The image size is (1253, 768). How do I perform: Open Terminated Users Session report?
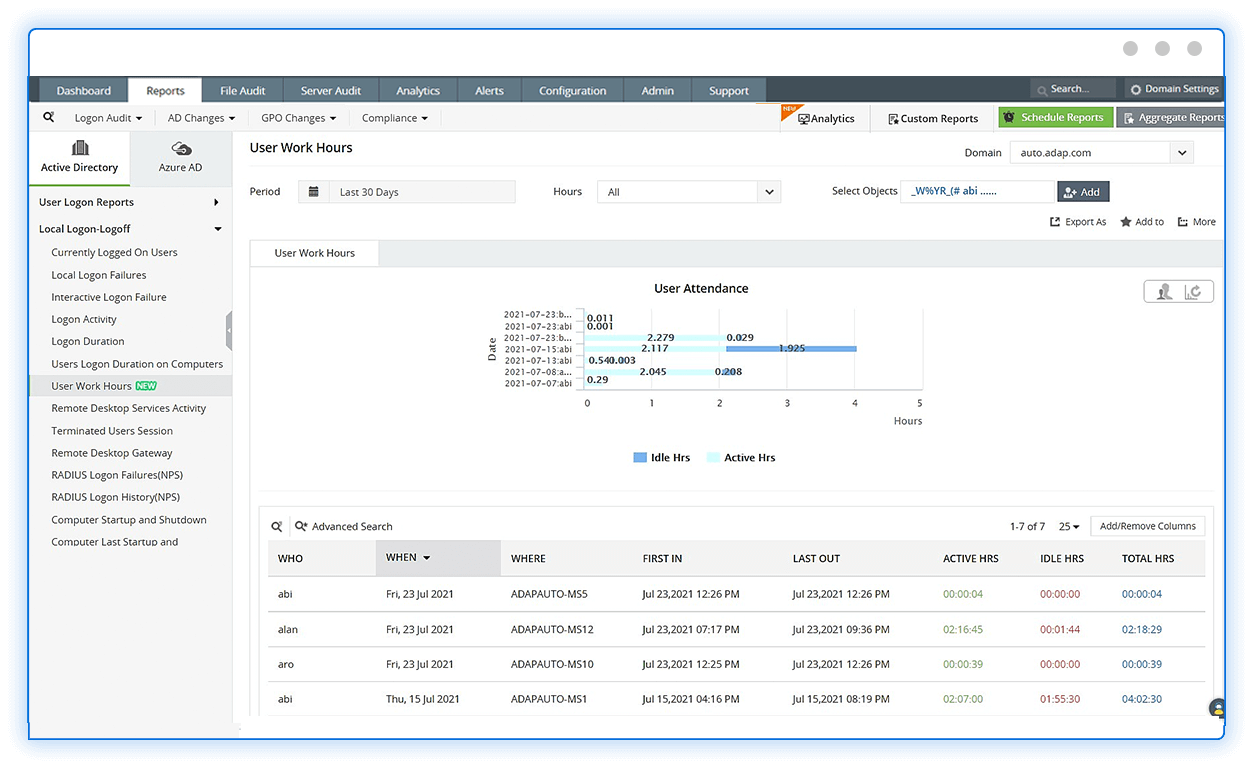tap(112, 431)
